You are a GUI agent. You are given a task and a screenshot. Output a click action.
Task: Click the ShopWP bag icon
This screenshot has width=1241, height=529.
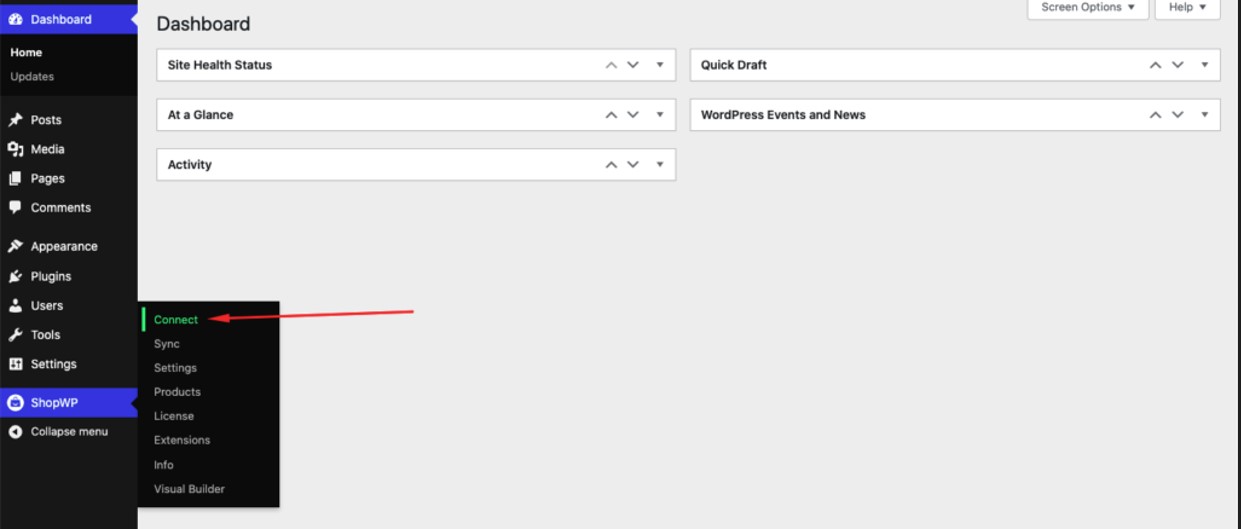(15, 403)
